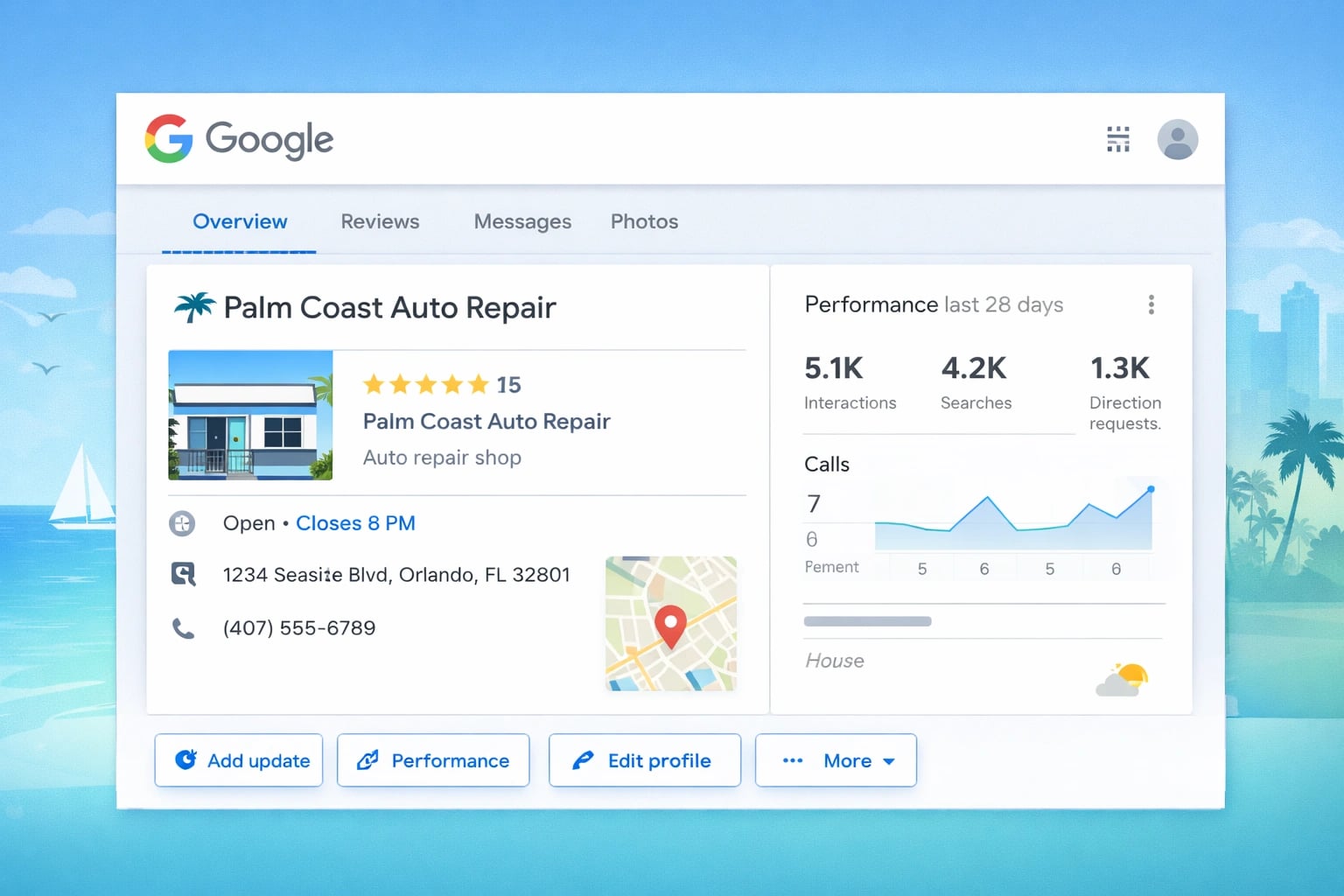Toggle the Overview tab selection
The height and width of the screenshot is (896, 1344).
pos(240,221)
